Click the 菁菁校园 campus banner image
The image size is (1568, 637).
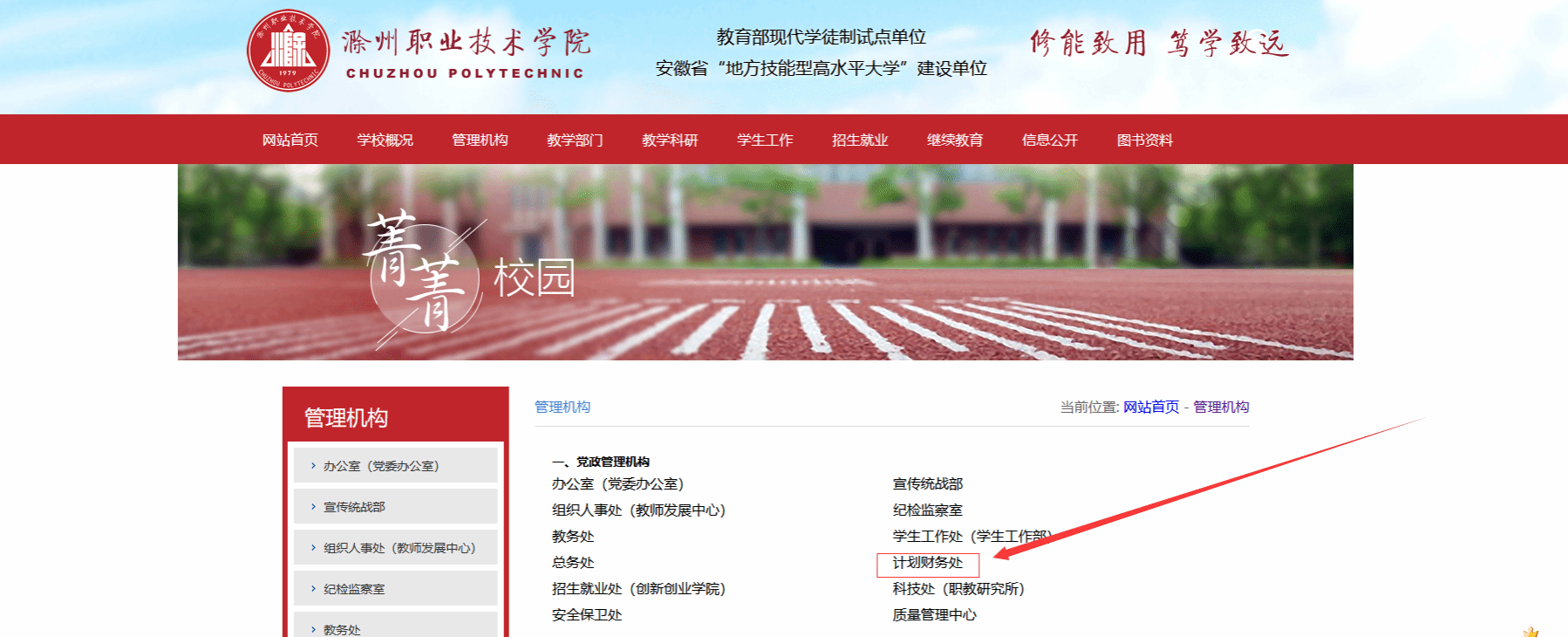[x=765, y=262]
